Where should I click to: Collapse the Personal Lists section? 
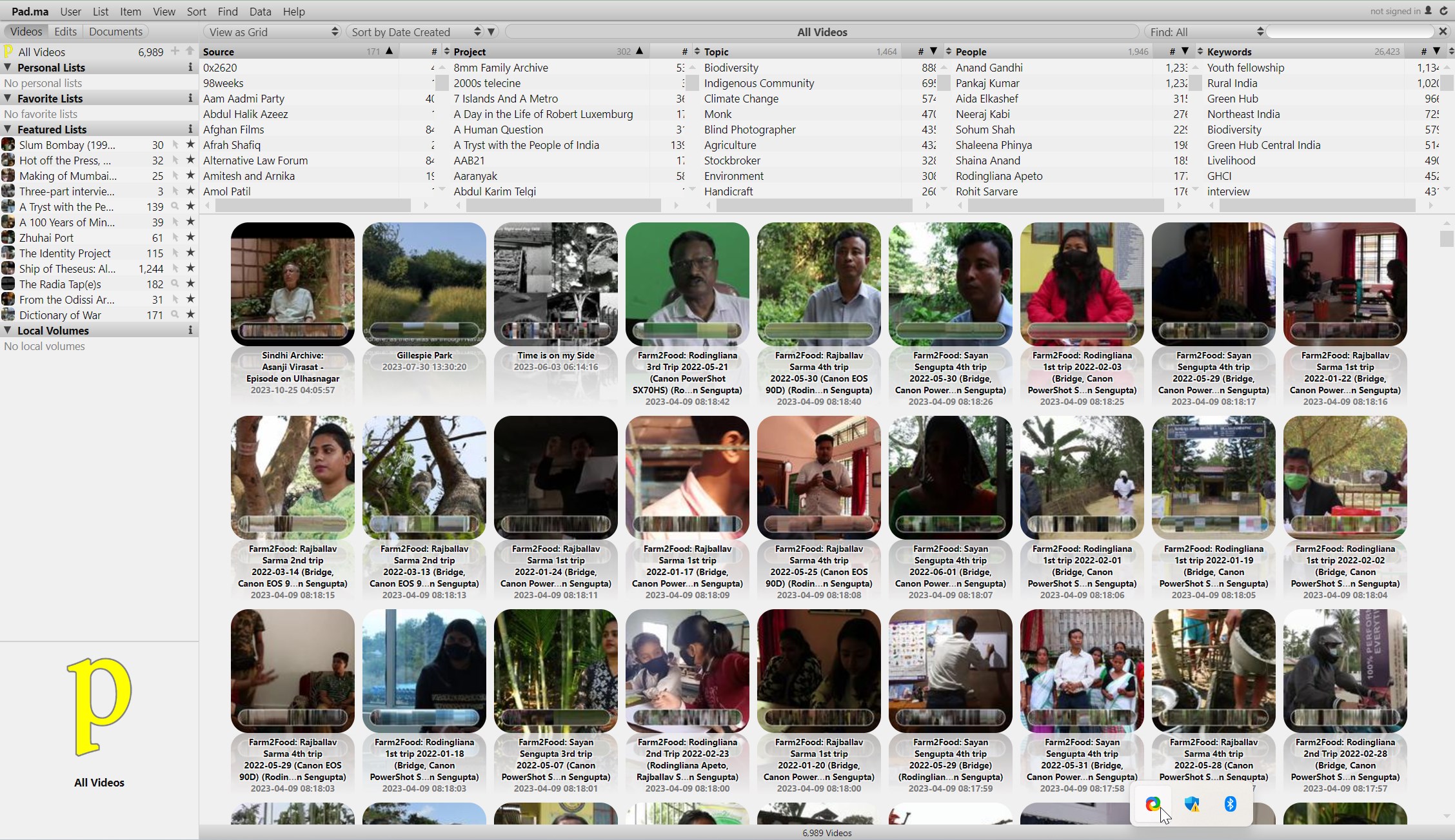(8, 67)
